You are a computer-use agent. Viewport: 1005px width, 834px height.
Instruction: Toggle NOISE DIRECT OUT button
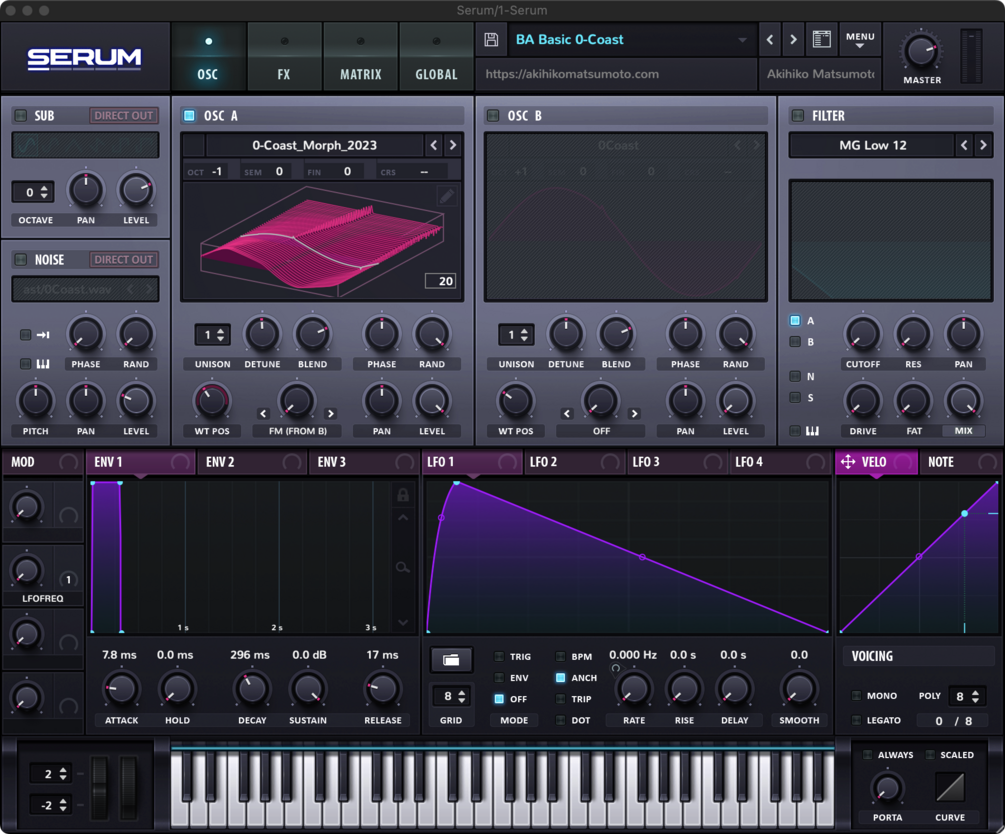[124, 260]
